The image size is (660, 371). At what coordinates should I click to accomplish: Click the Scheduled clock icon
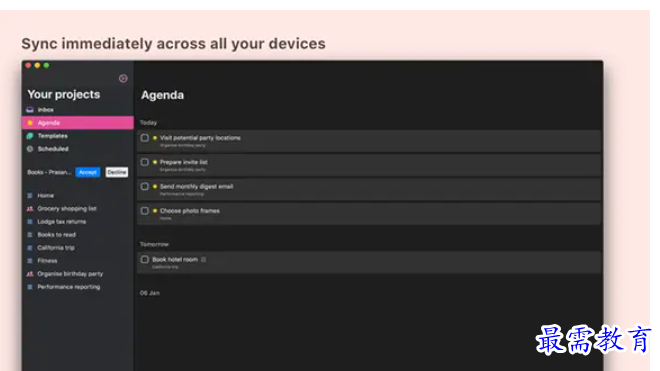(x=30, y=149)
